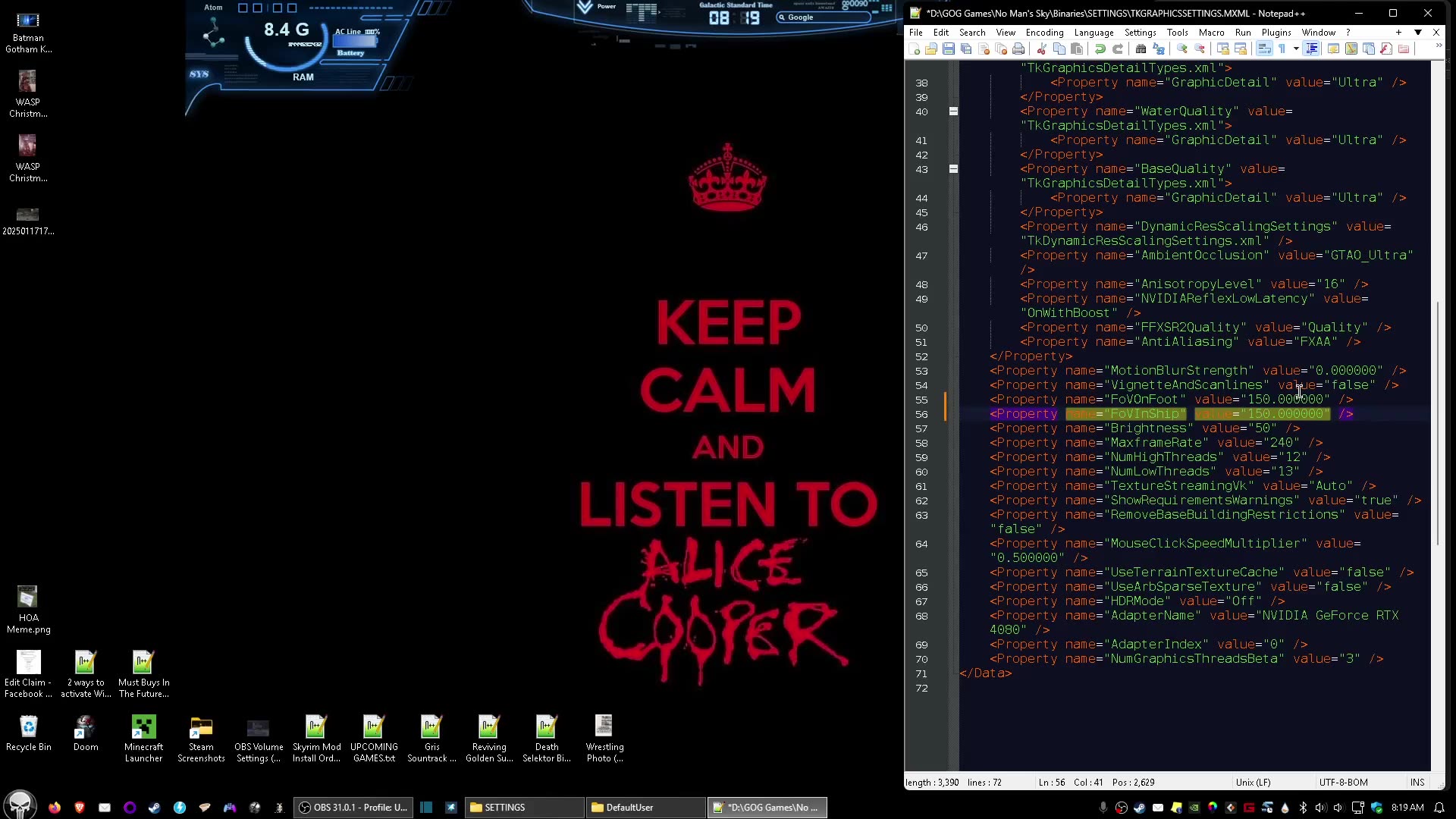Viewport: 1456px width, 819px height.
Task: Open Find with the binoculars icon
Action: pyautogui.click(x=1141, y=49)
